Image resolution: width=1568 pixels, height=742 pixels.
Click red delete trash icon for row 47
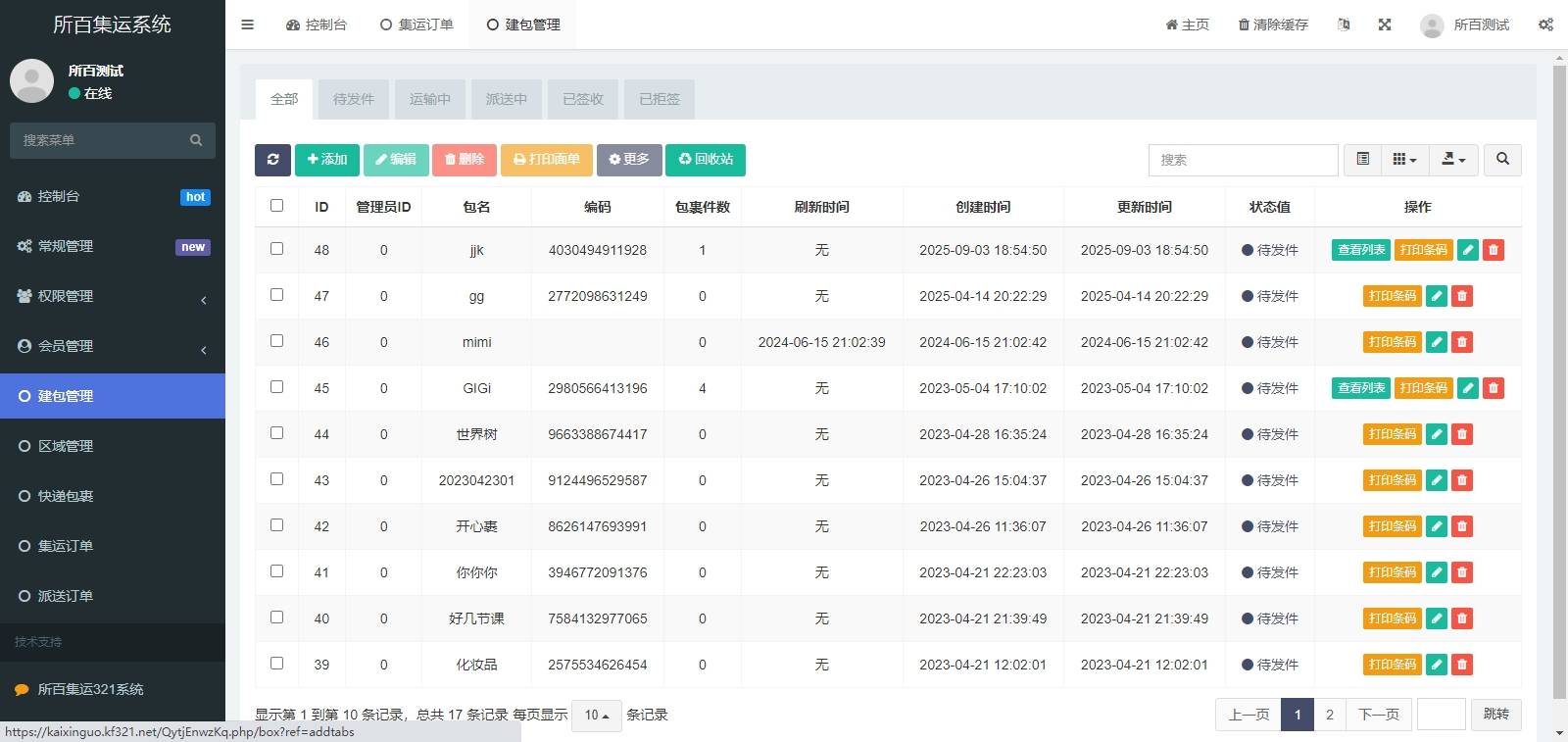(x=1462, y=296)
